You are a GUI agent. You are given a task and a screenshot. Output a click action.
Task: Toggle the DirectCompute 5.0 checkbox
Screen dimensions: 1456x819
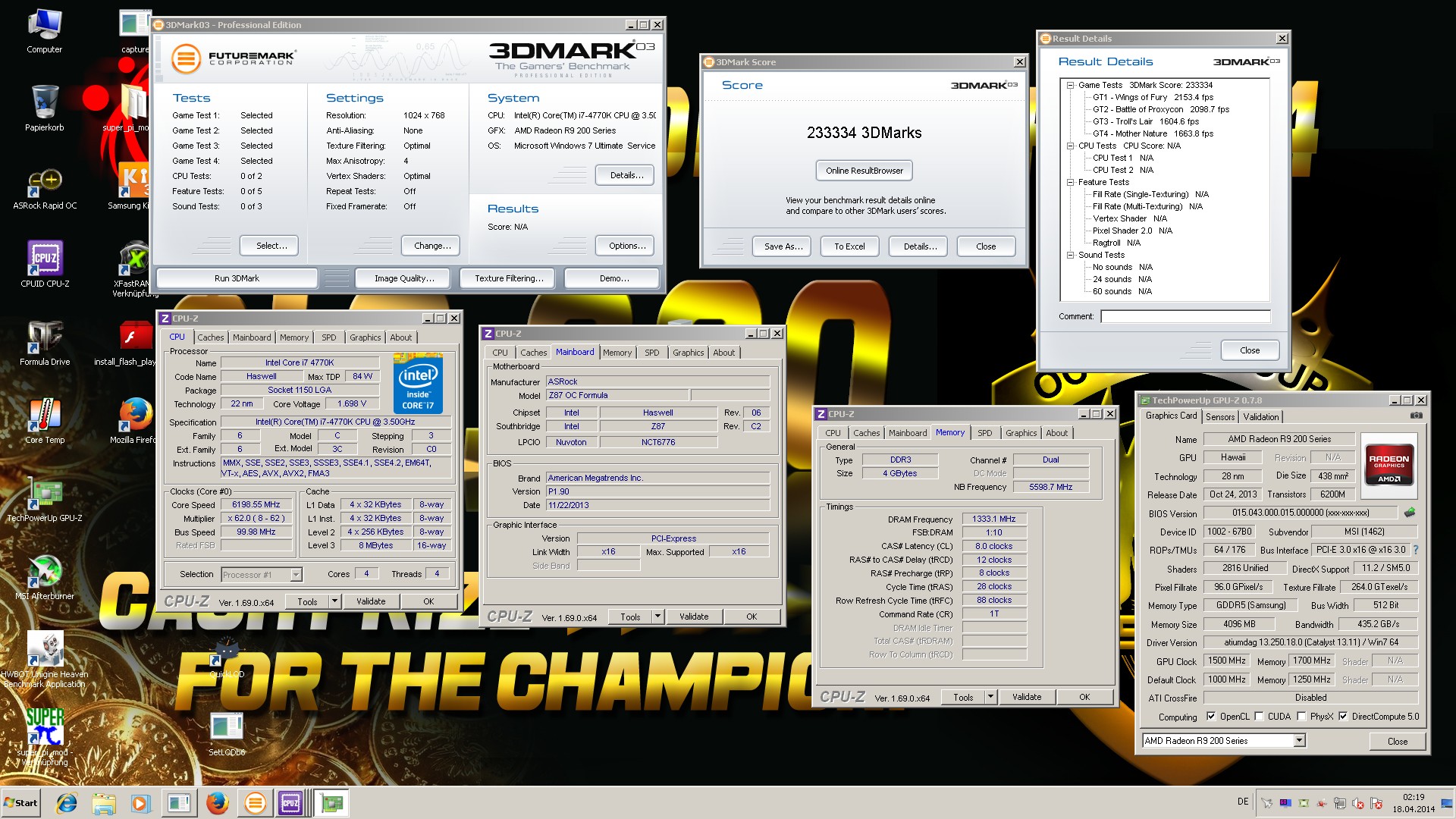click(1343, 717)
